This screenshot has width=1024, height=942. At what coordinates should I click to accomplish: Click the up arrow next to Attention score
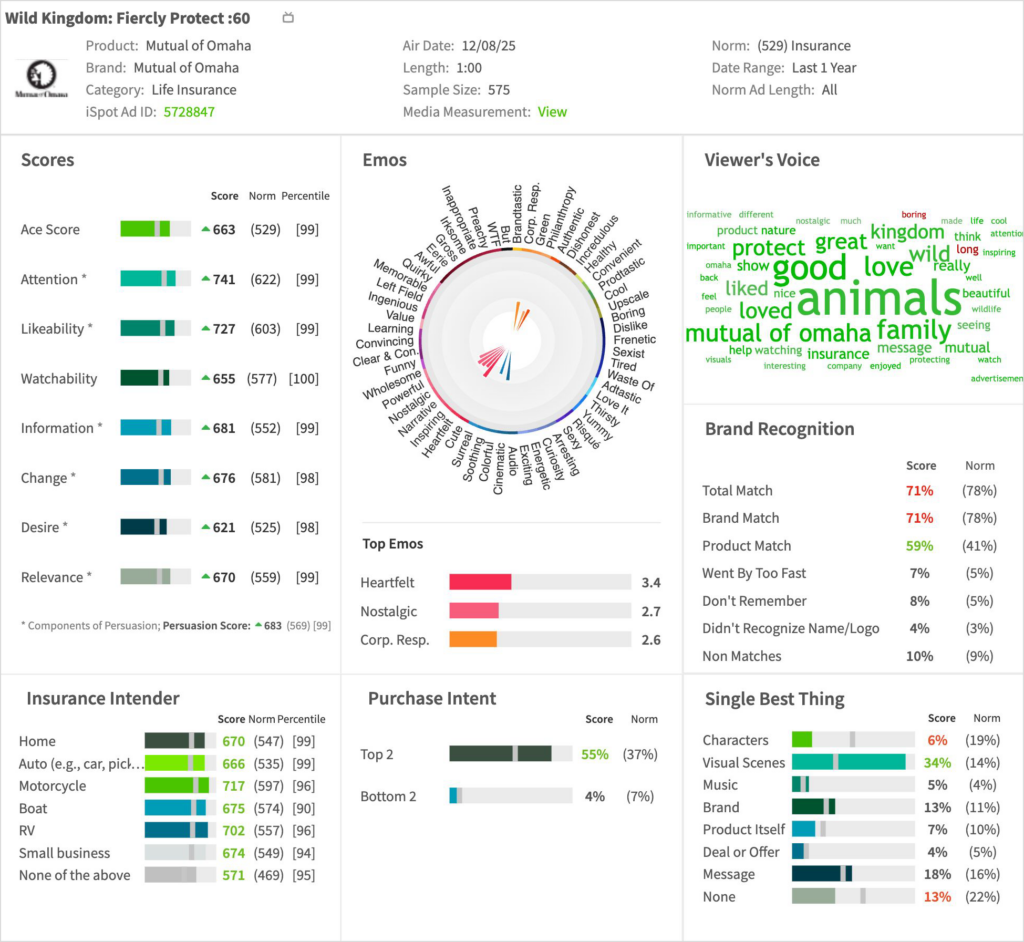coord(206,280)
